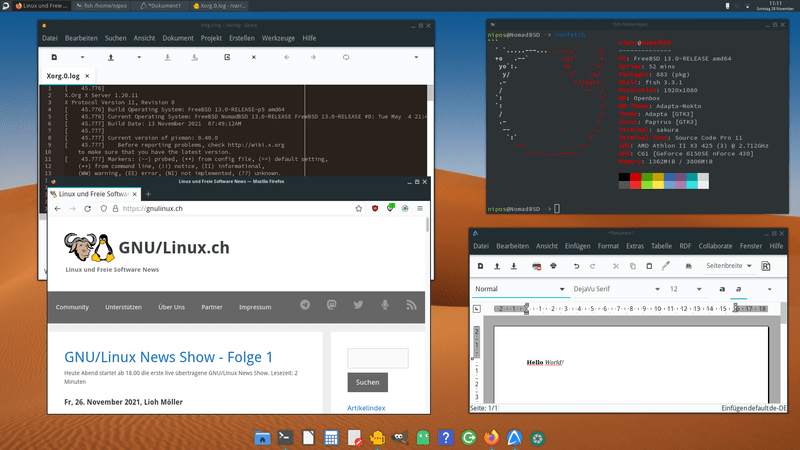
Task: Open the Seitenbreite zoom dropdown
Action: (729, 266)
